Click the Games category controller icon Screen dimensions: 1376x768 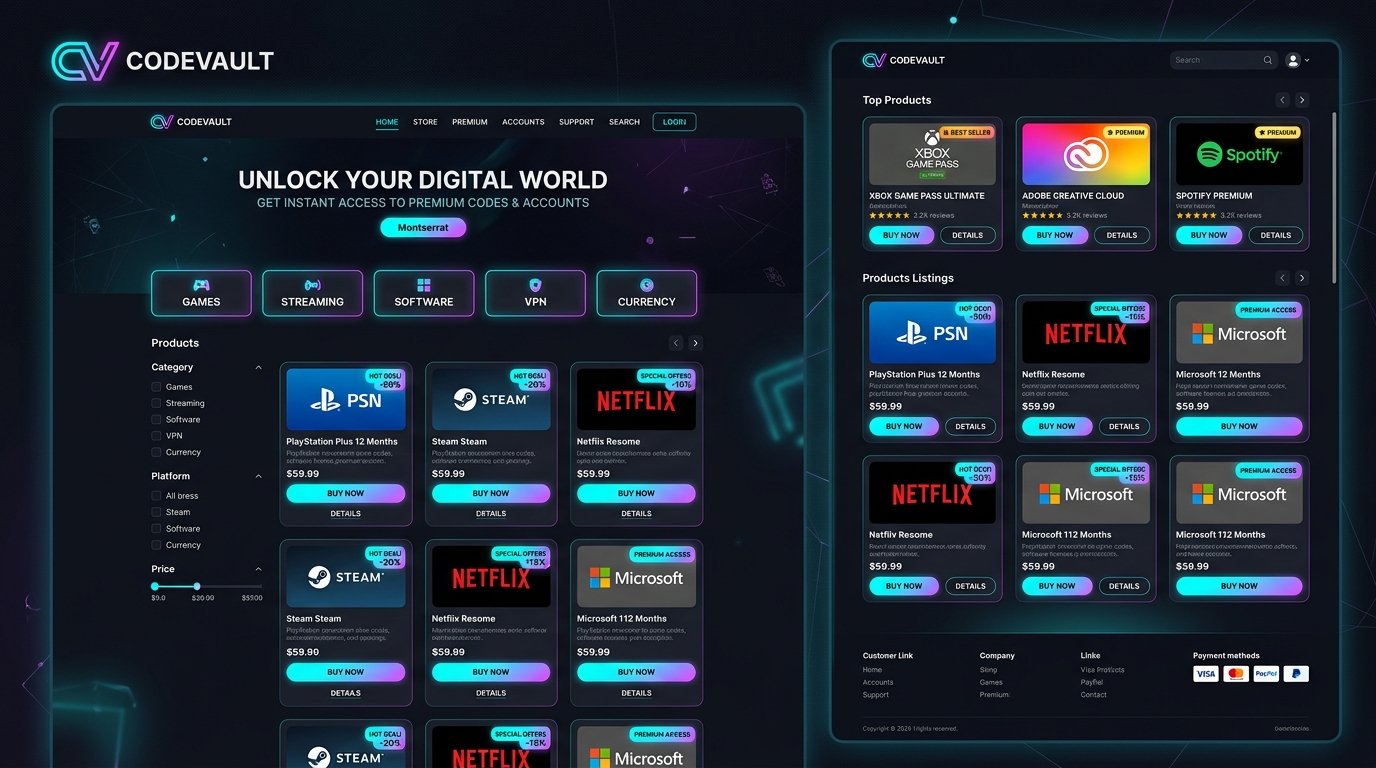pyautogui.click(x=201, y=285)
